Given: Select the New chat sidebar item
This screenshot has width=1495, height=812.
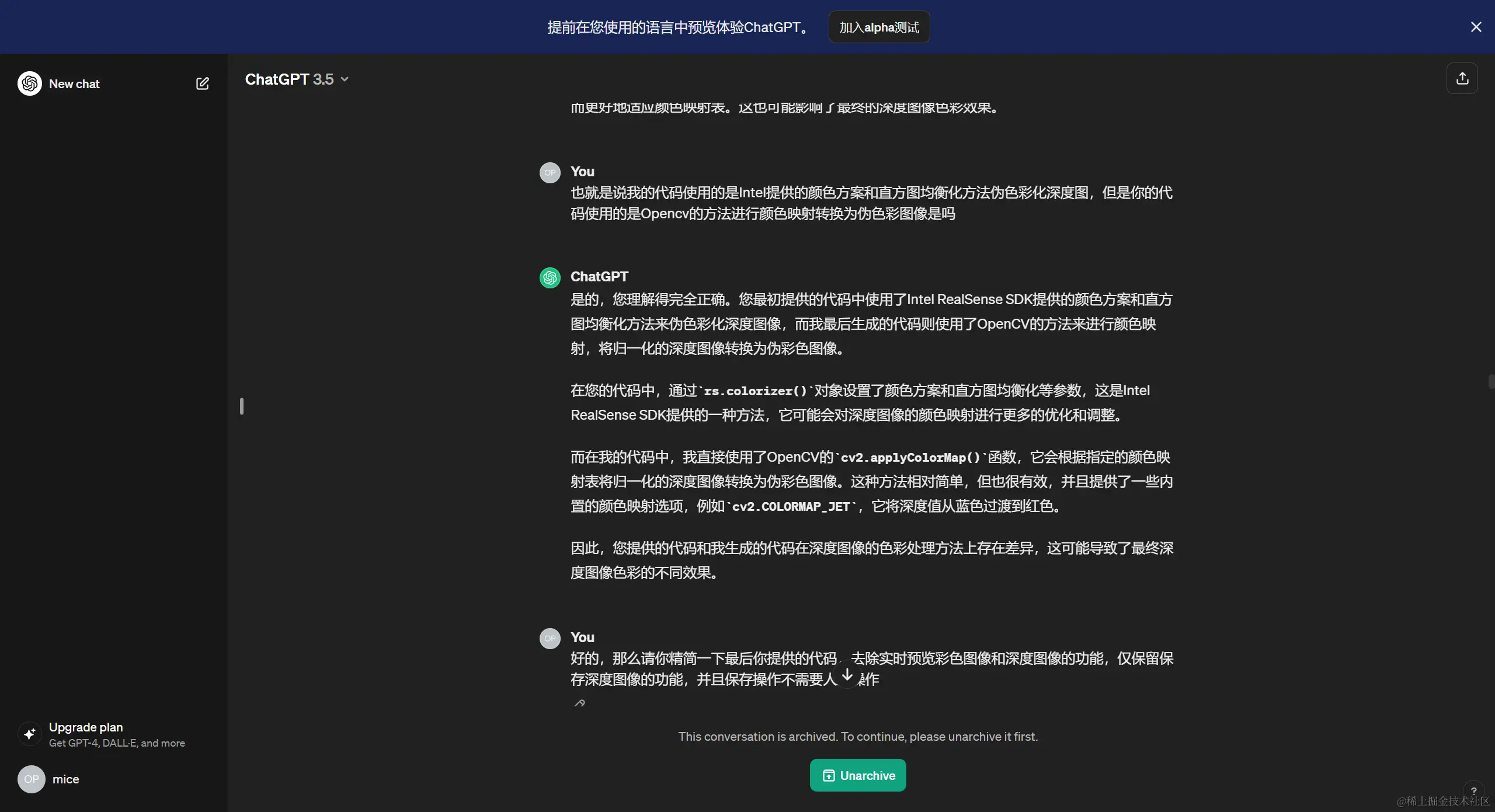Looking at the screenshot, I should point(74,83).
